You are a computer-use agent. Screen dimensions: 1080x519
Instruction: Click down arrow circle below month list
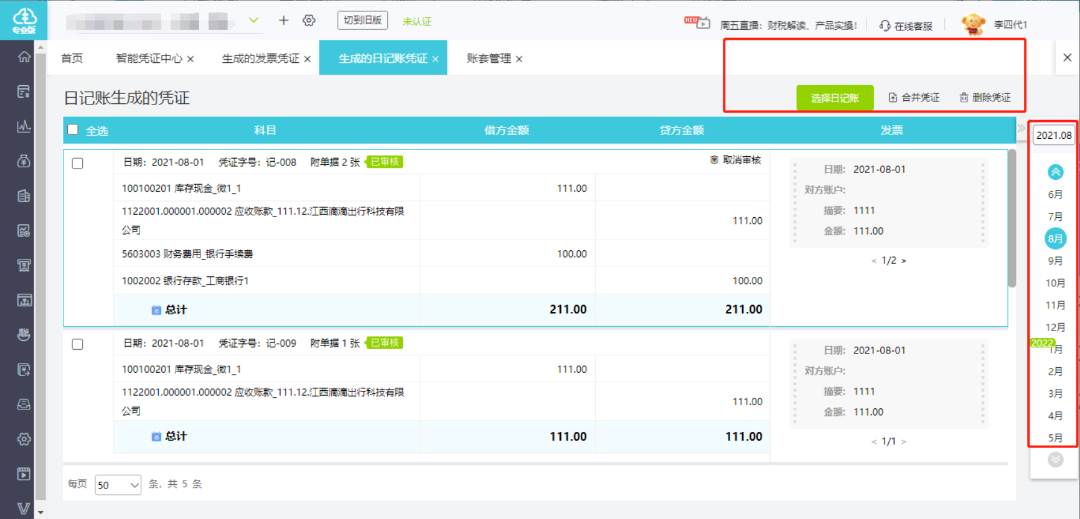tap(1055, 460)
